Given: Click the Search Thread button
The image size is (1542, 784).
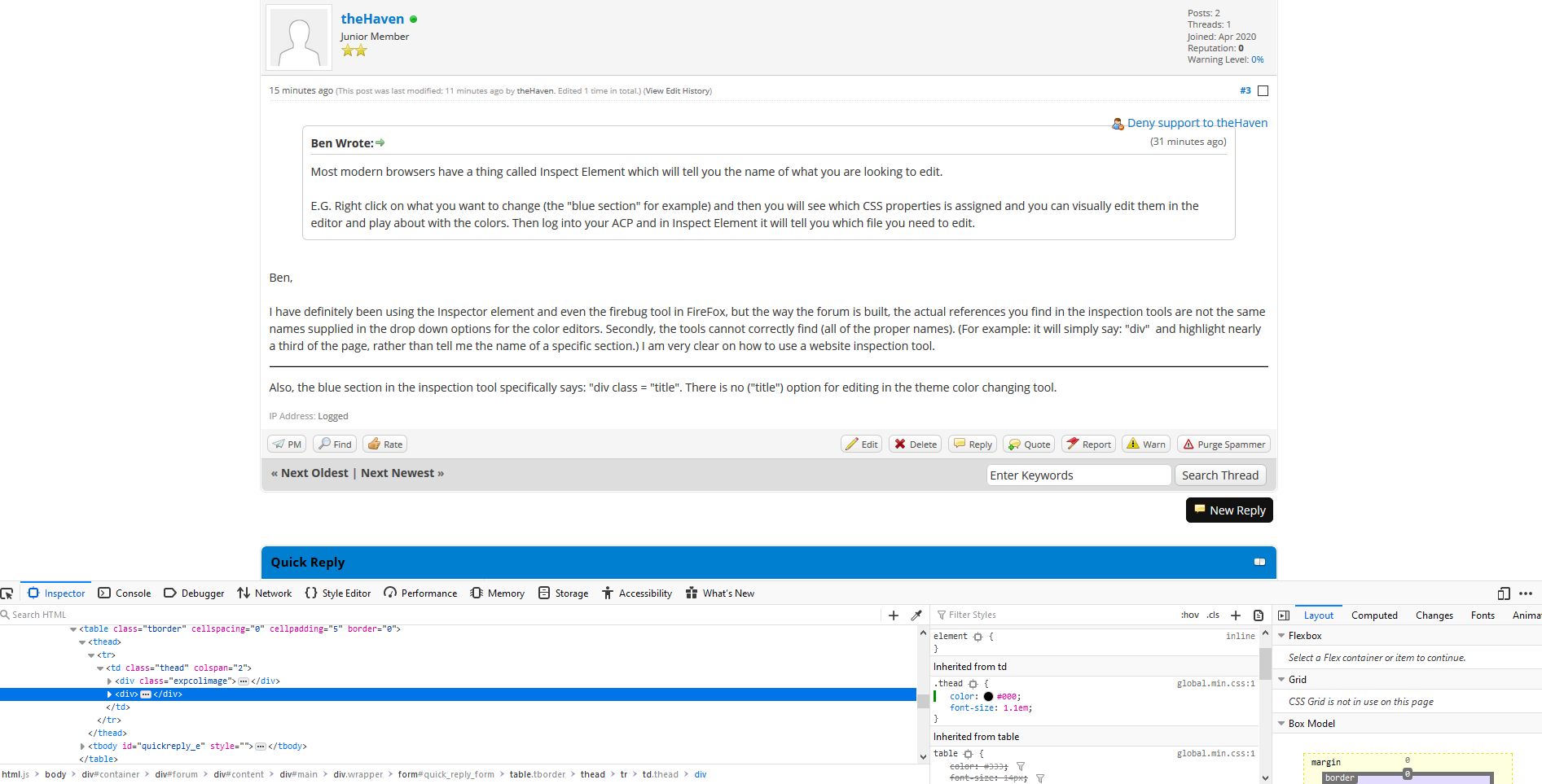Looking at the screenshot, I should [1220, 475].
